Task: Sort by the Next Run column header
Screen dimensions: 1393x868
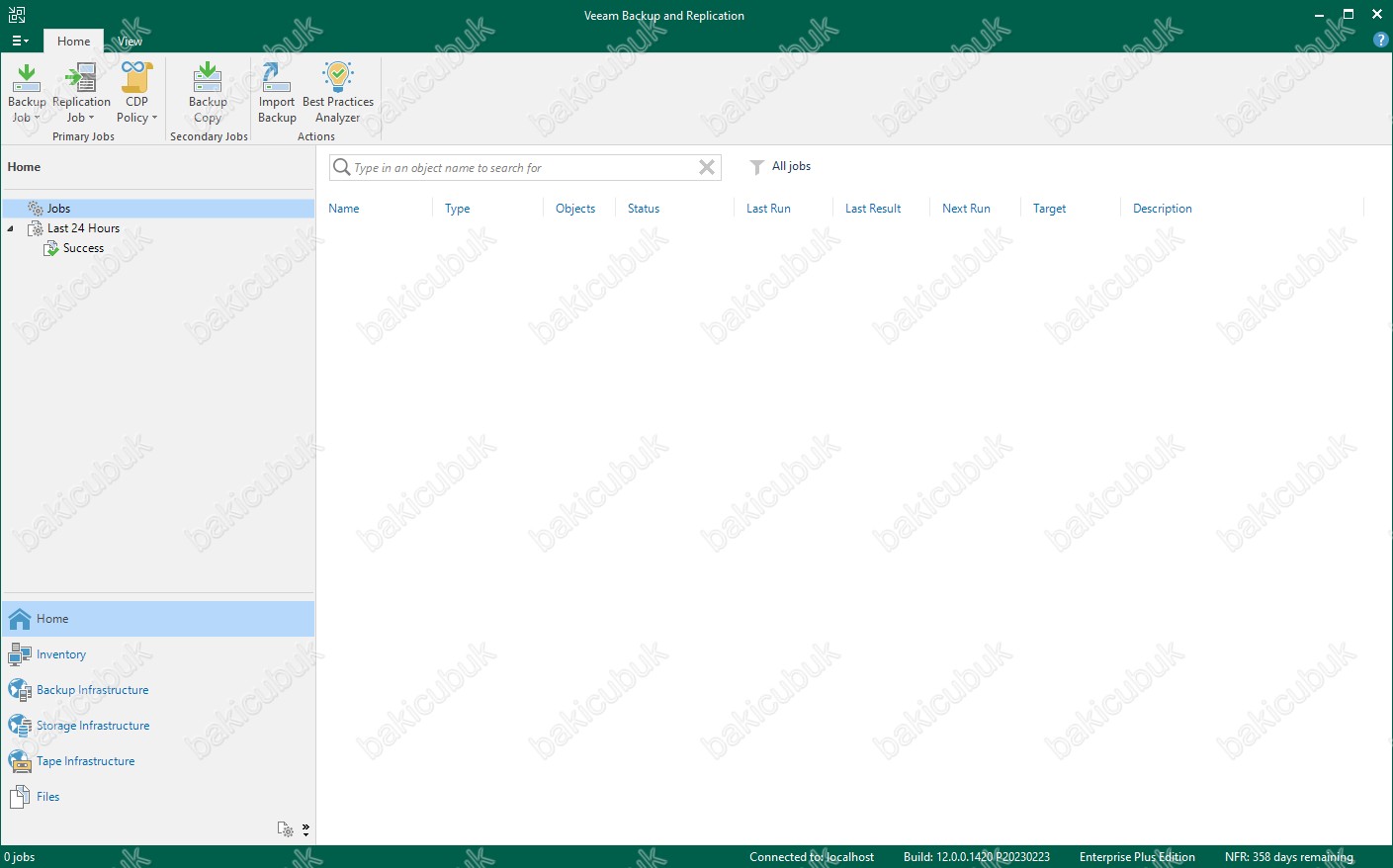Action: (966, 209)
